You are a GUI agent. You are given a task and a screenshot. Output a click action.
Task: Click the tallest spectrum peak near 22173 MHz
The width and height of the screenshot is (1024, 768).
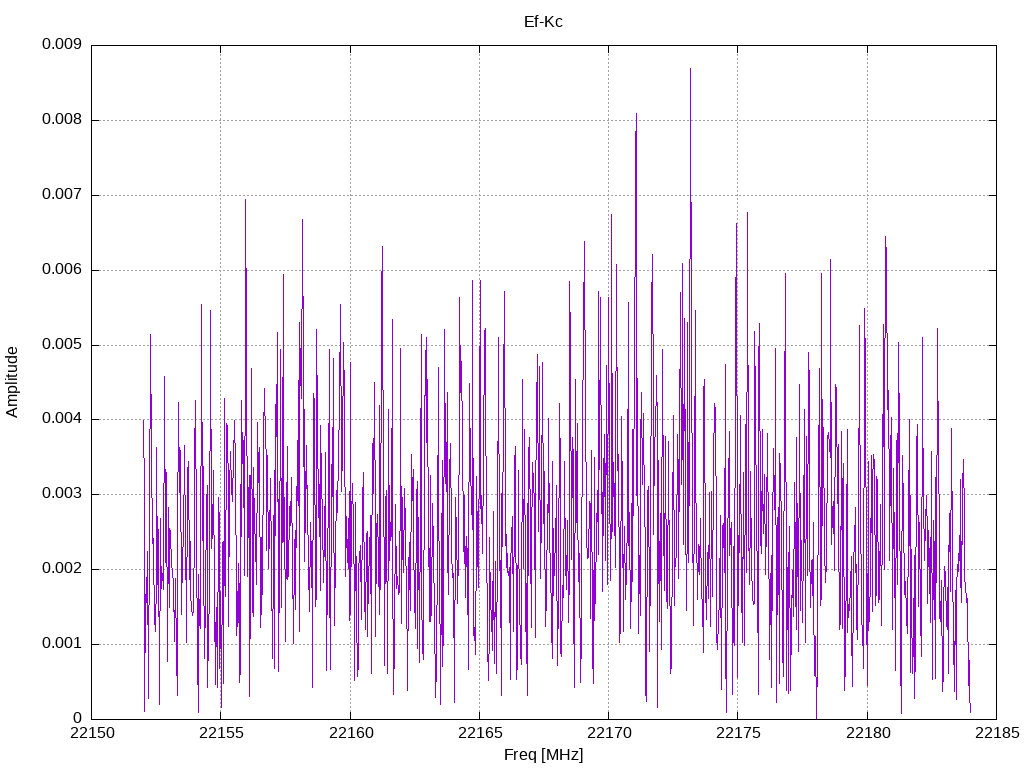(x=690, y=69)
